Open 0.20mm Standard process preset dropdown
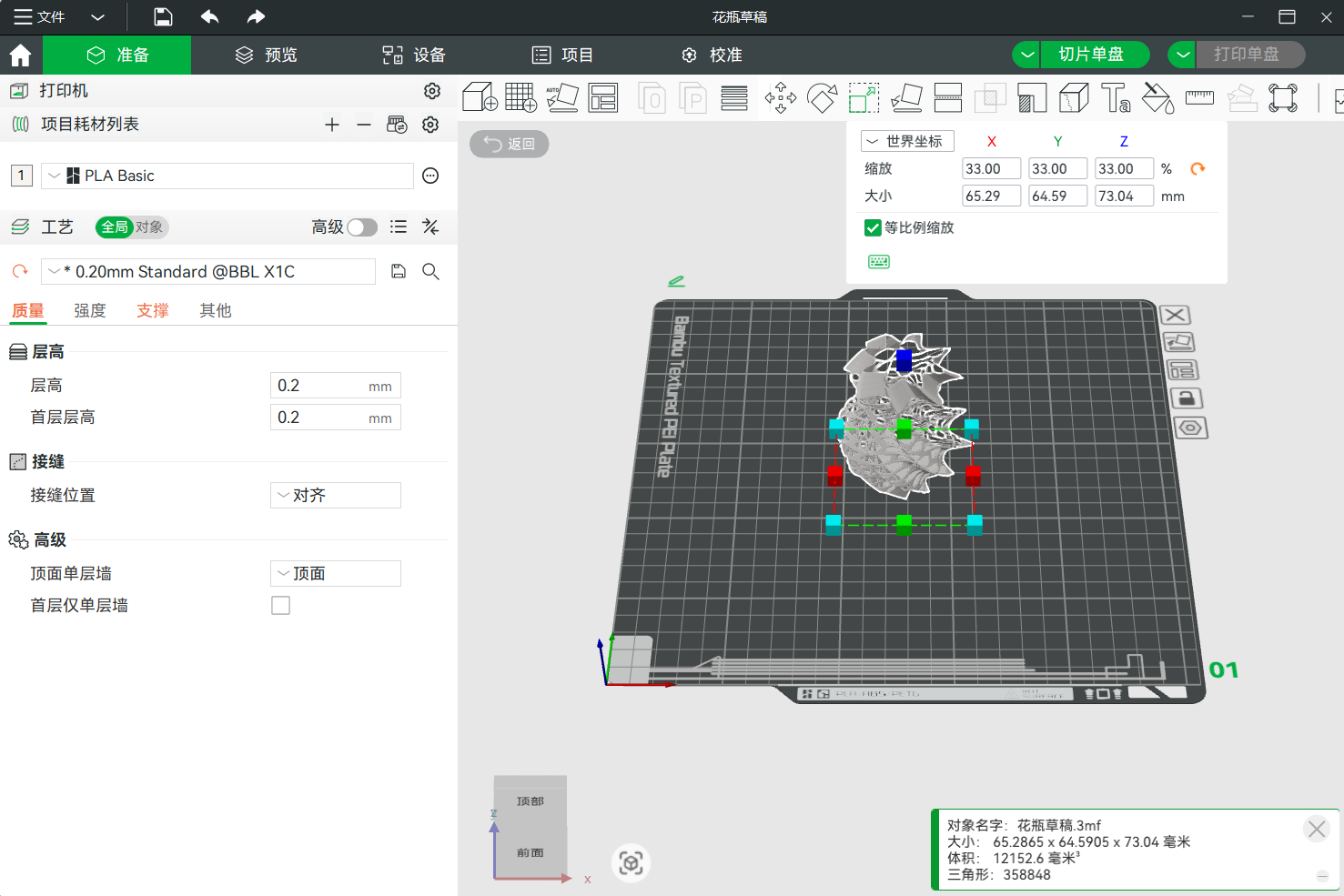This screenshot has height=896, width=1344. (x=208, y=271)
